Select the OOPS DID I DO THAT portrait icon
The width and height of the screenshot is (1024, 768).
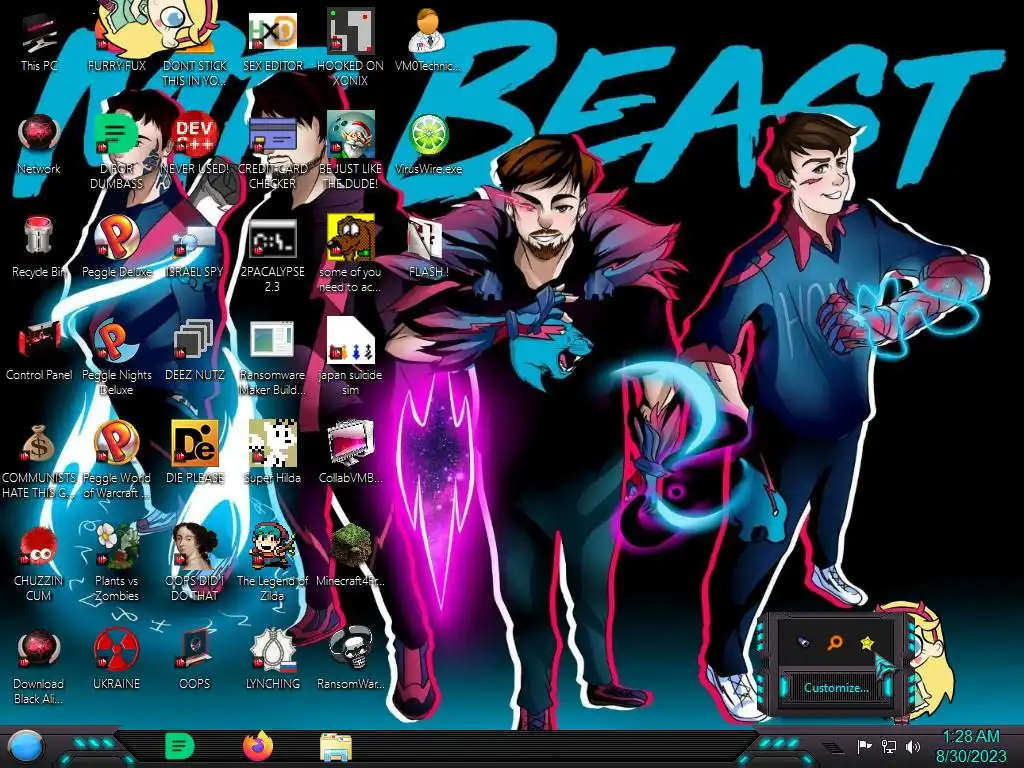pos(195,546)
